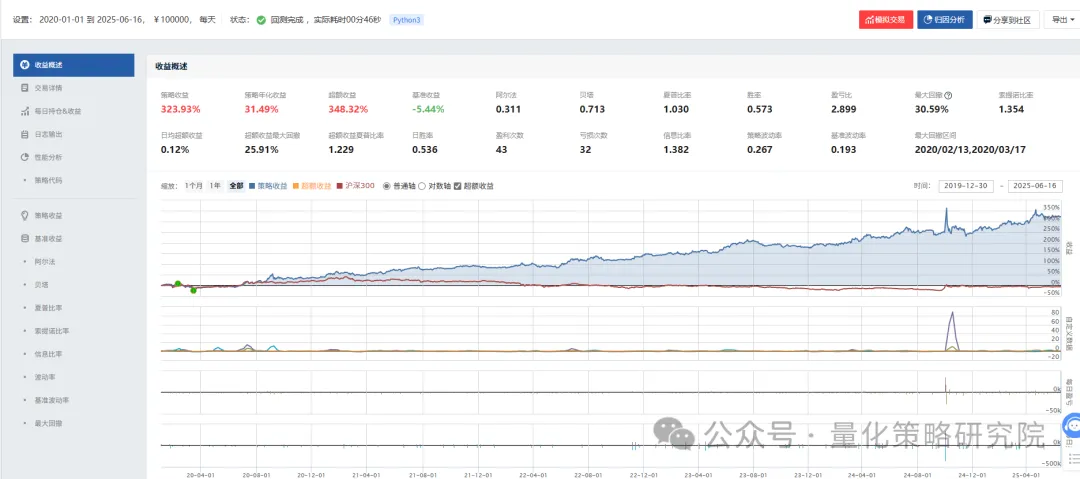The height and width of the screenshot is (479, 1080).
Task: Click the 31.49% annualized return value
Action: pos(262,109)
